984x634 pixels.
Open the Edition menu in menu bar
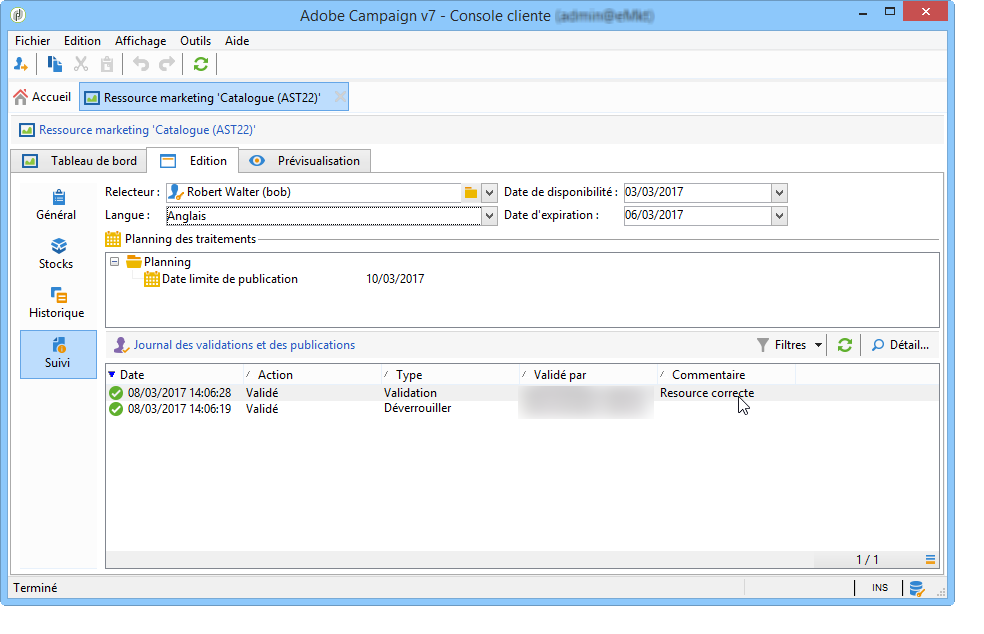[82, 41]
